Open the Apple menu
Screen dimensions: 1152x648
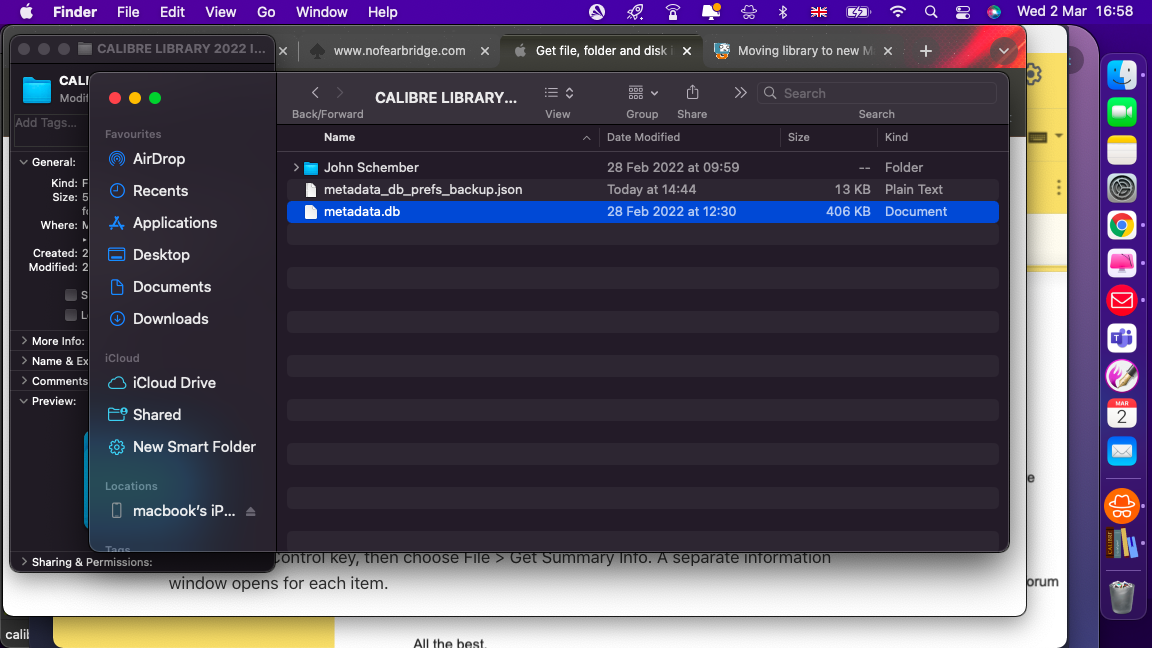26,12
